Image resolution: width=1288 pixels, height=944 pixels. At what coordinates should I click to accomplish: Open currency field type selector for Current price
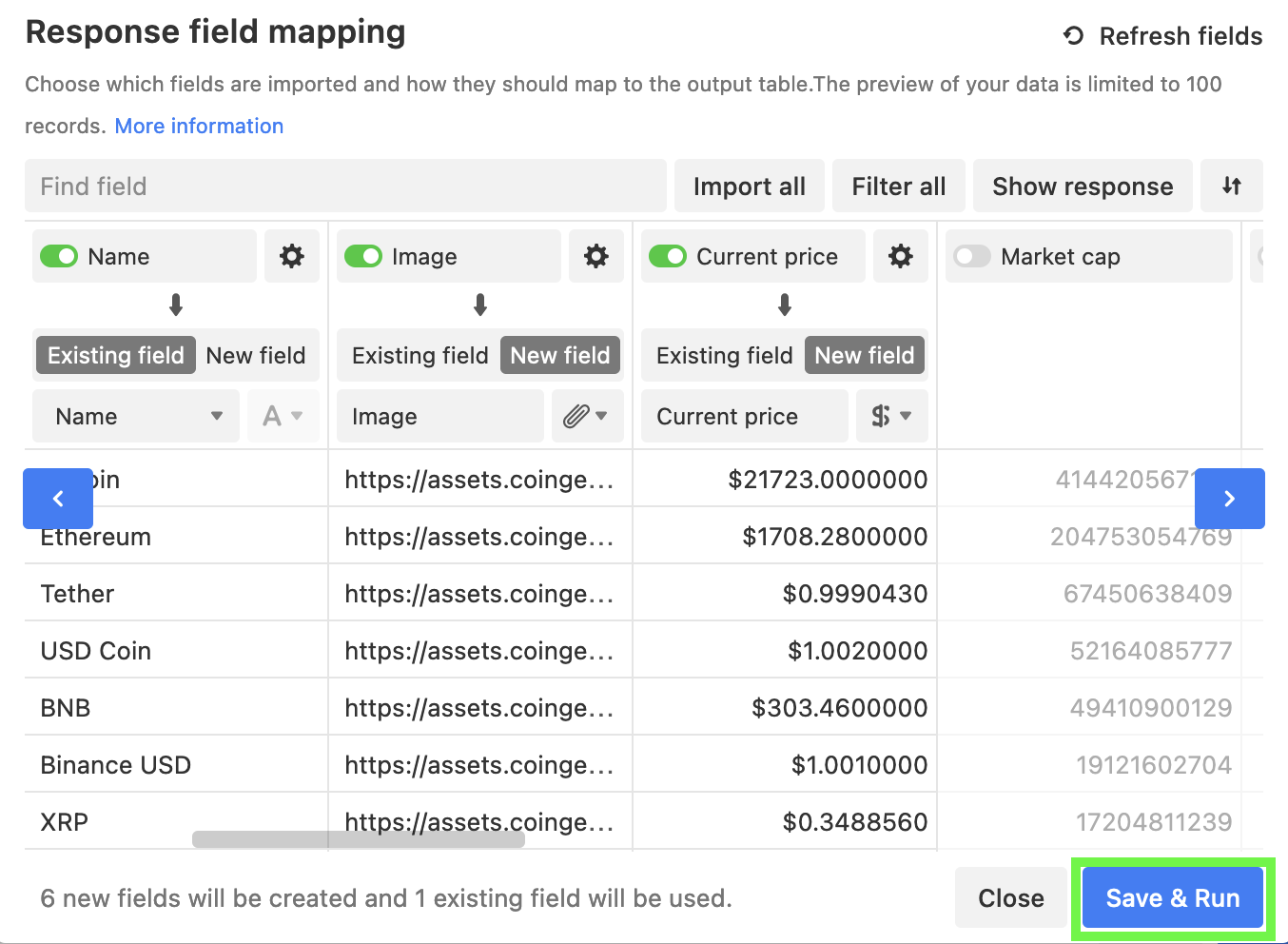891,416
